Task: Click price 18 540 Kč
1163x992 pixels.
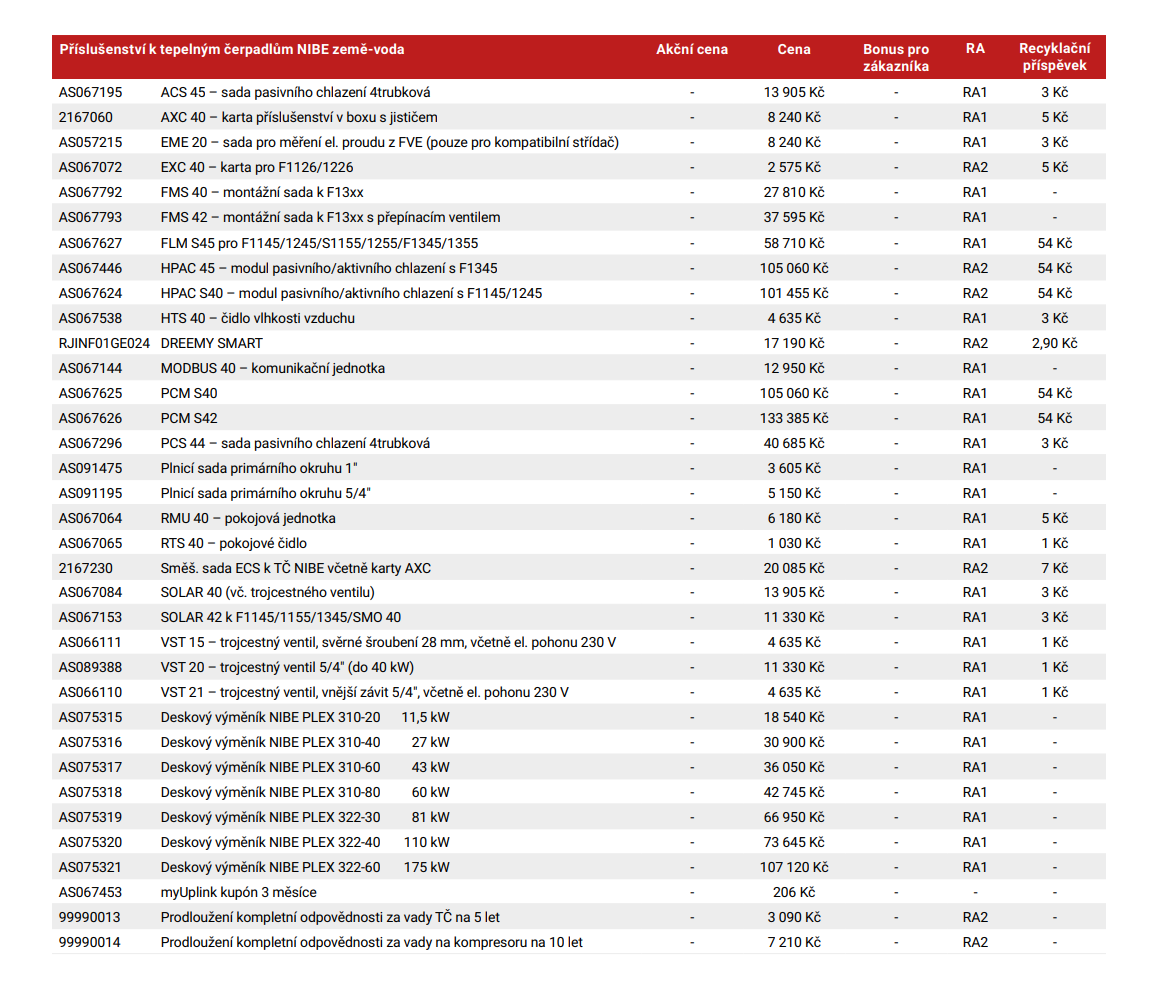Action: point(794,718)
